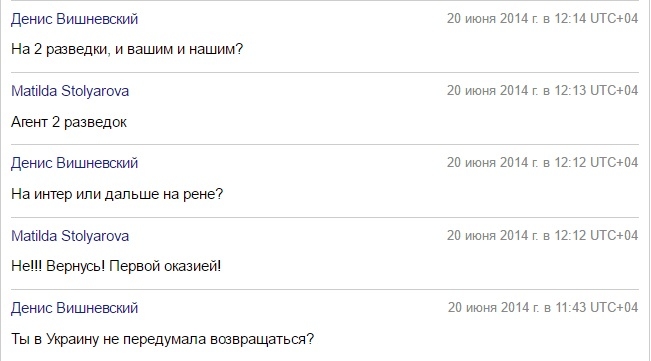Click divider line below 'На интер' message
The image size is (651, 361).
click(325, 217)
